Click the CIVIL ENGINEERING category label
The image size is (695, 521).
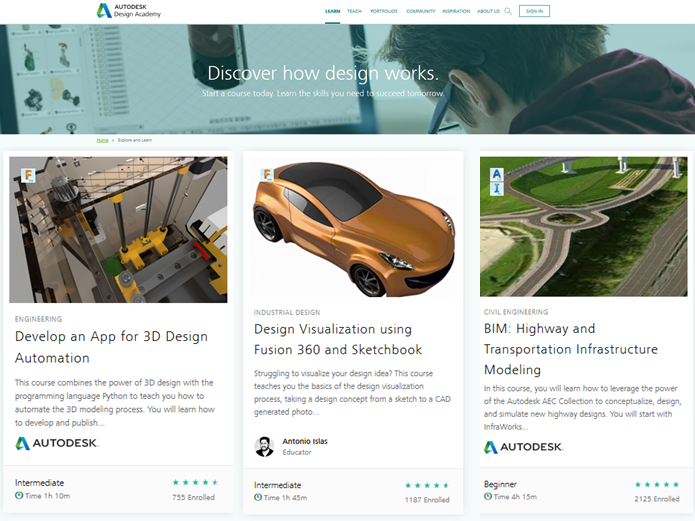(516, 312)
